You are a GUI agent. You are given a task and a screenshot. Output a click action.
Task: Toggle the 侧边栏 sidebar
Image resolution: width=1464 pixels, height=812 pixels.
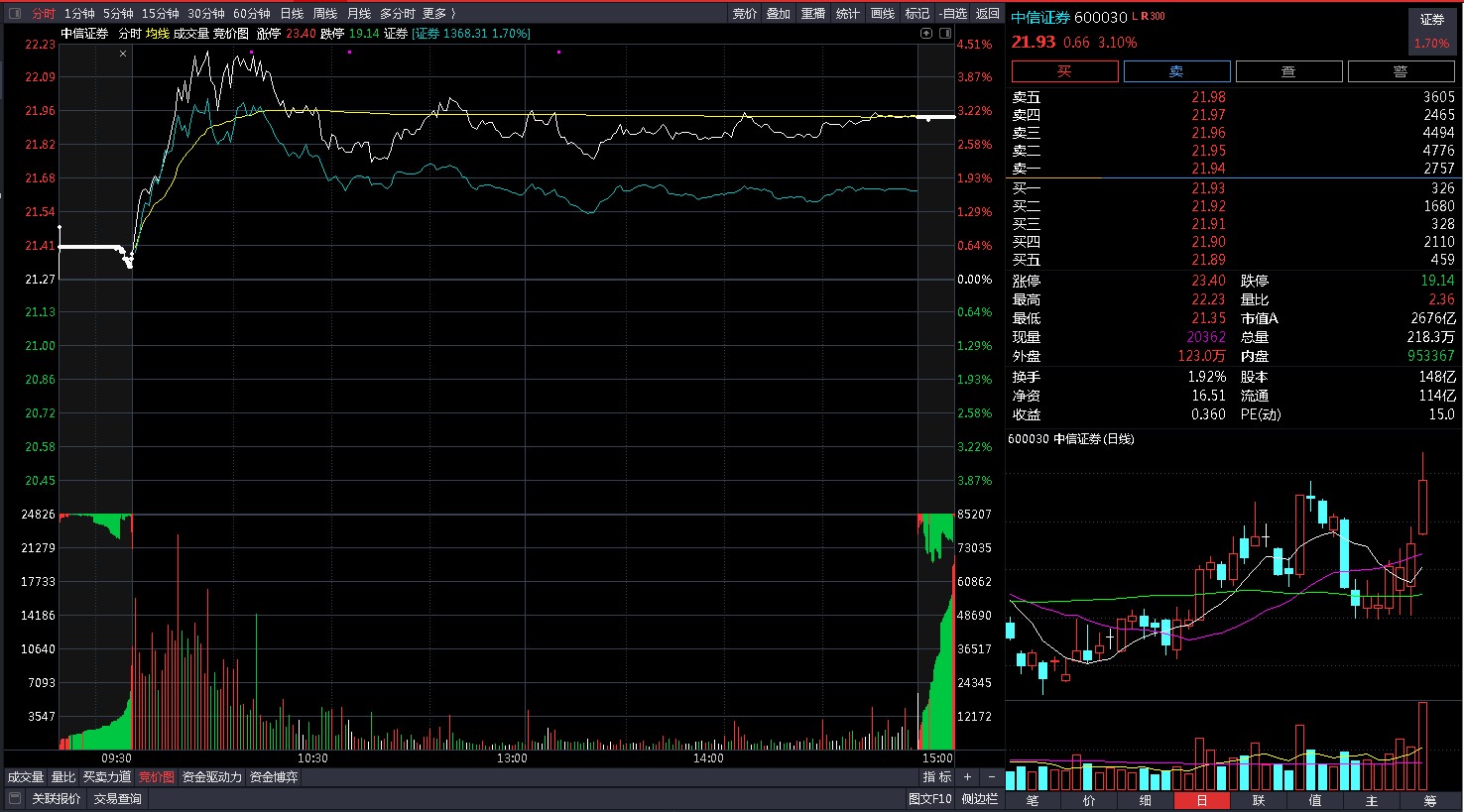click(x=980, y=798)
